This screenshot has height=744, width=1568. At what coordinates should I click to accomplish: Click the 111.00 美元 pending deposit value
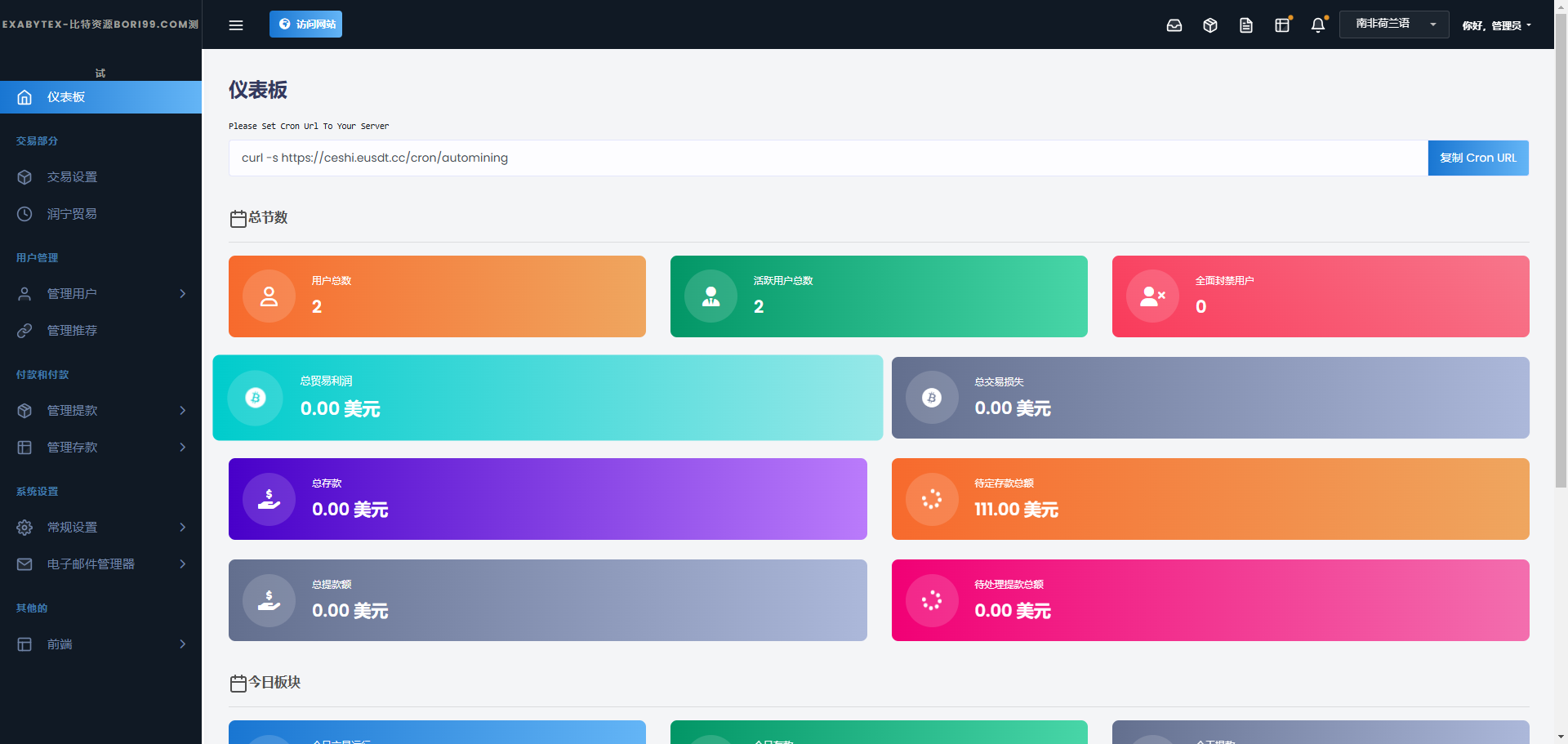1016,510
